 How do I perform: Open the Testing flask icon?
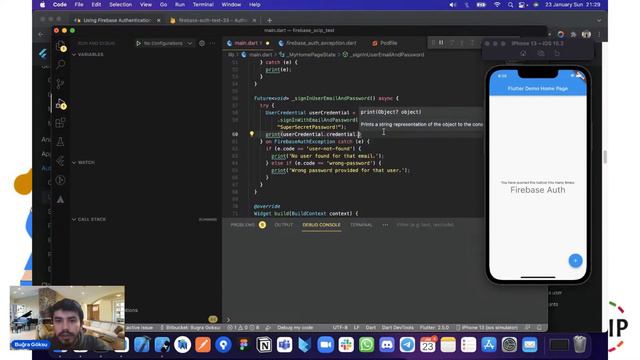click(x=60, y=142)
